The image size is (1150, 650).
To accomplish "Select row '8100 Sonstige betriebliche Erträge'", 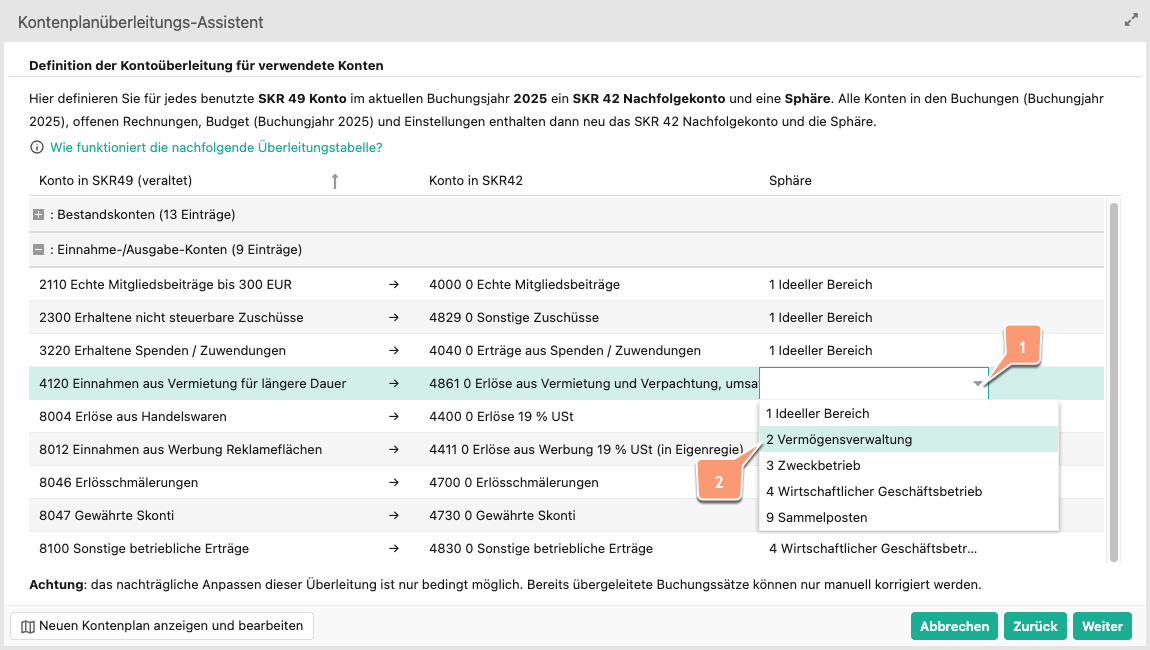I will click(566, 549).
